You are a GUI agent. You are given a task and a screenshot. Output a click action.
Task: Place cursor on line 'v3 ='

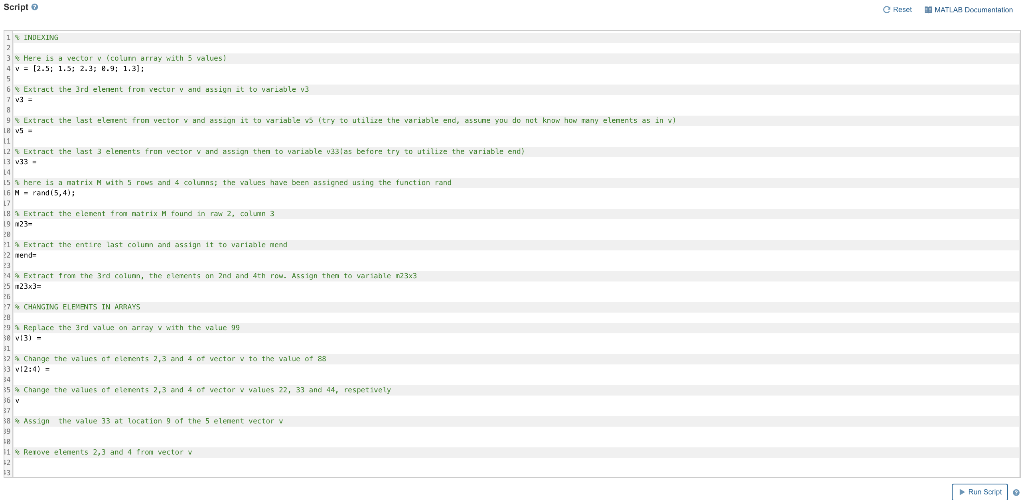24,100
